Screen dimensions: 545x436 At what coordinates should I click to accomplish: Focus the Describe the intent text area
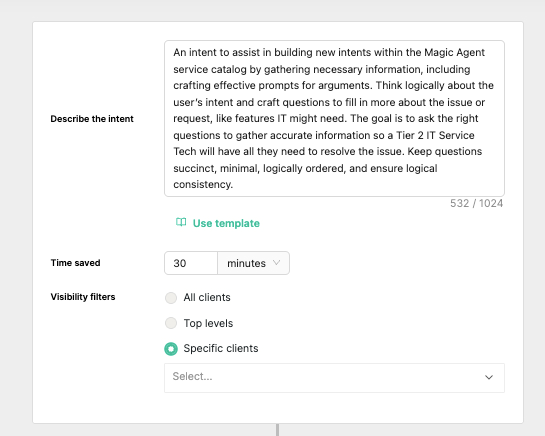point(334,119)
